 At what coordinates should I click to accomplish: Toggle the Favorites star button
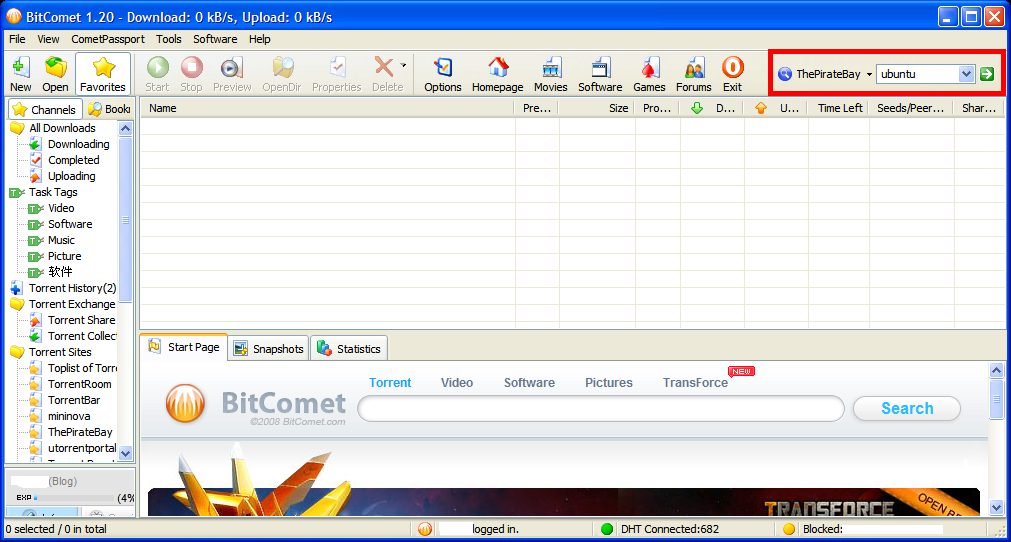point(103,74)
